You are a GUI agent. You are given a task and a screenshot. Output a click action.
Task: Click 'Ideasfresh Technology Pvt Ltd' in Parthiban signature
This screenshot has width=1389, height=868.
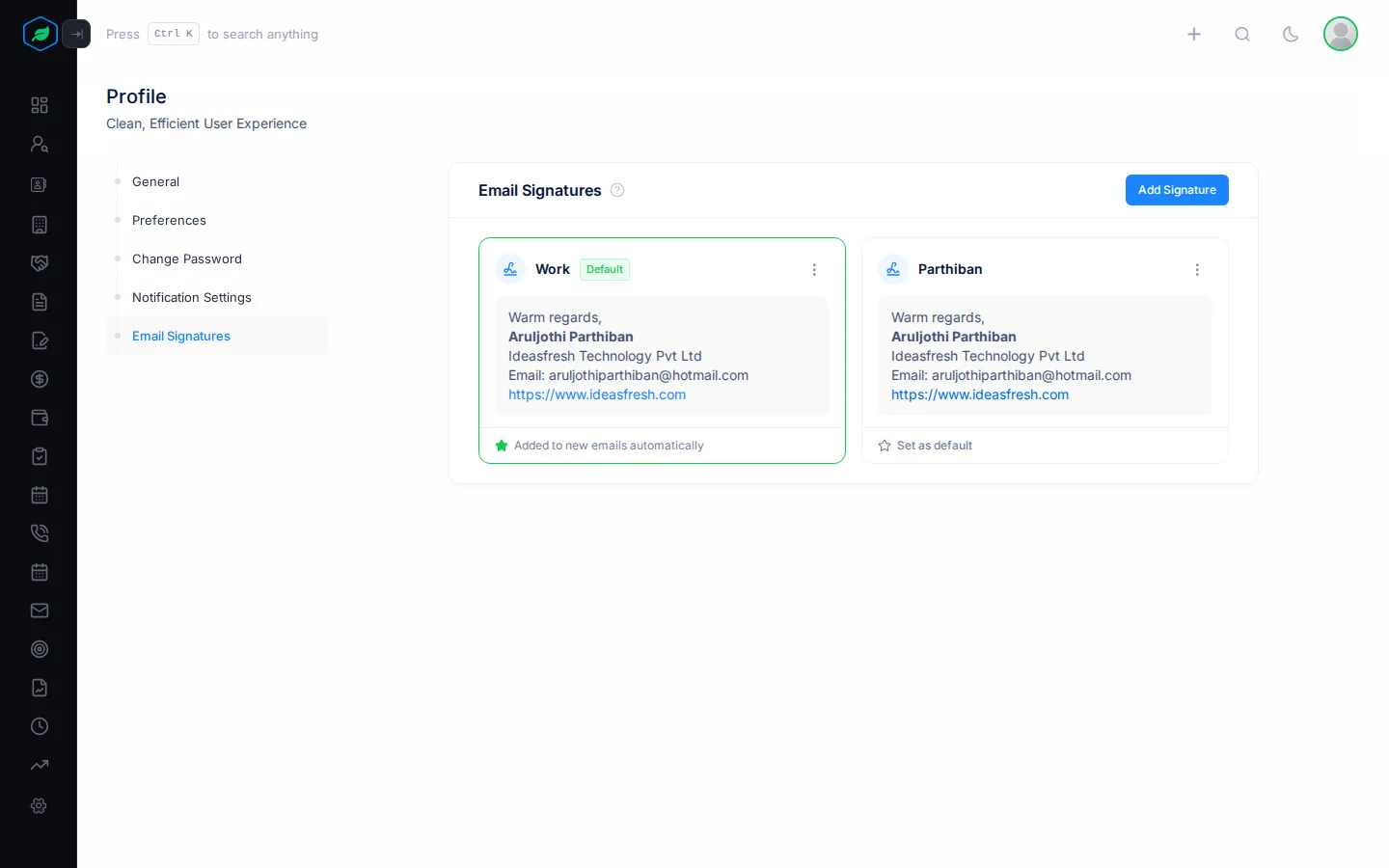pyautogui.click(x=988, y=356)
